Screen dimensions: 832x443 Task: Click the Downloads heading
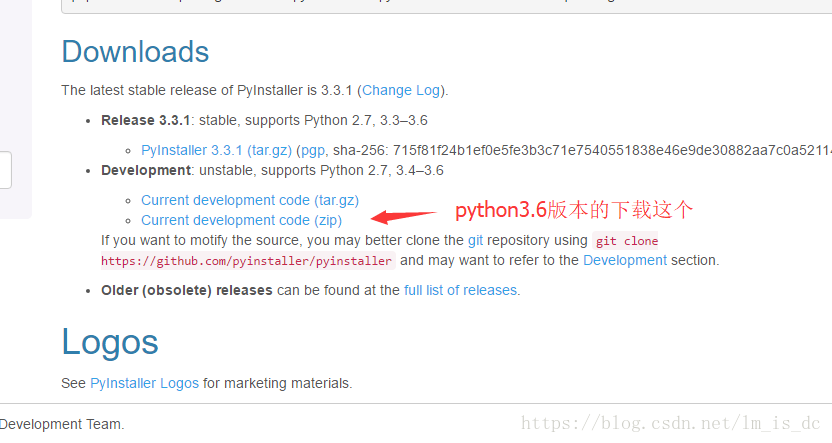click(135, 52)
